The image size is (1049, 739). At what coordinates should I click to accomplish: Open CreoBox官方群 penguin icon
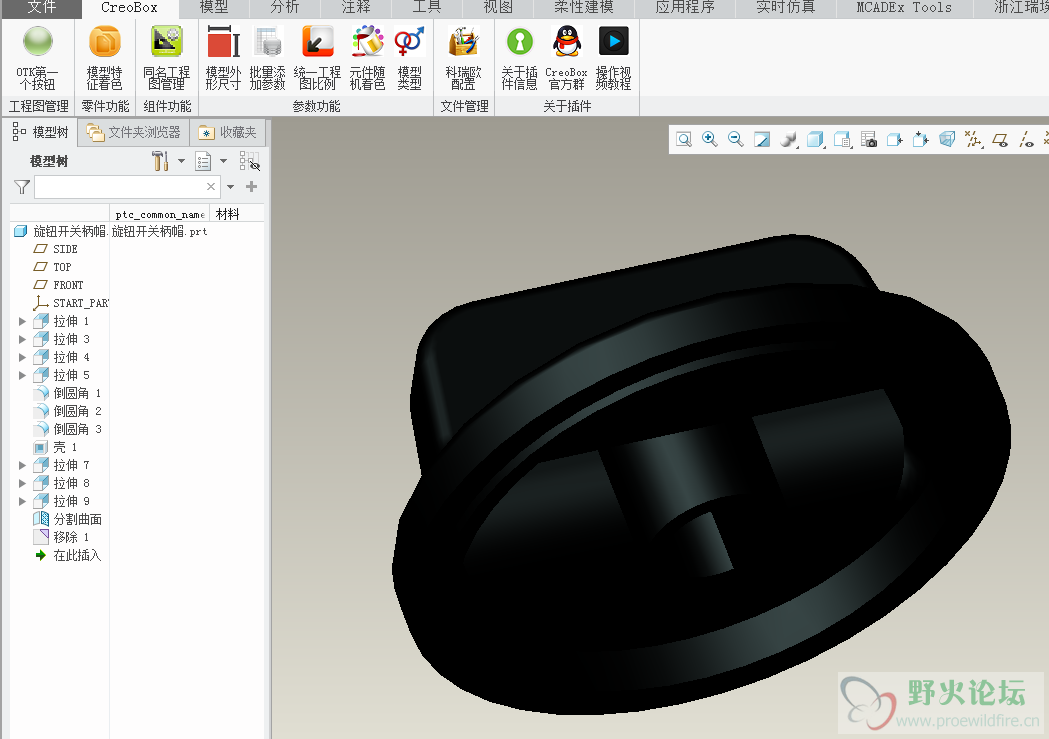[567, 41]
